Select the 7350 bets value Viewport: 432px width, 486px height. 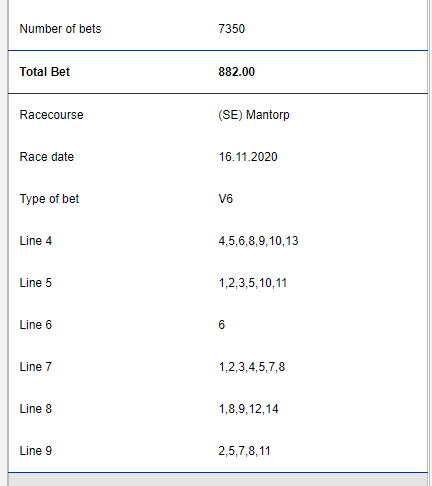(x=232, y=29)
